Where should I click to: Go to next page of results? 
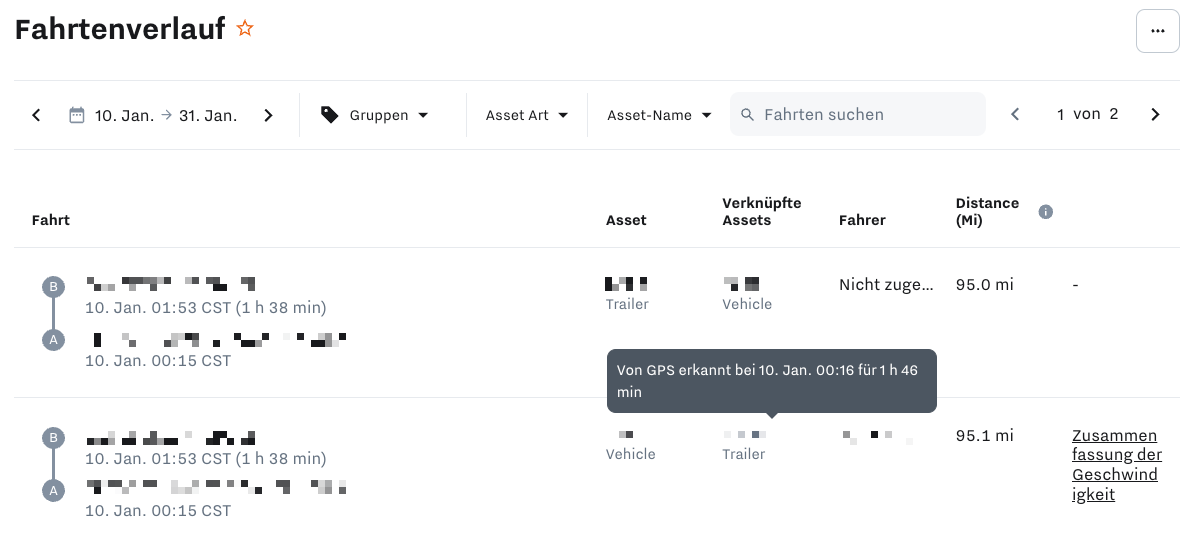click(x=1155, y=114)
